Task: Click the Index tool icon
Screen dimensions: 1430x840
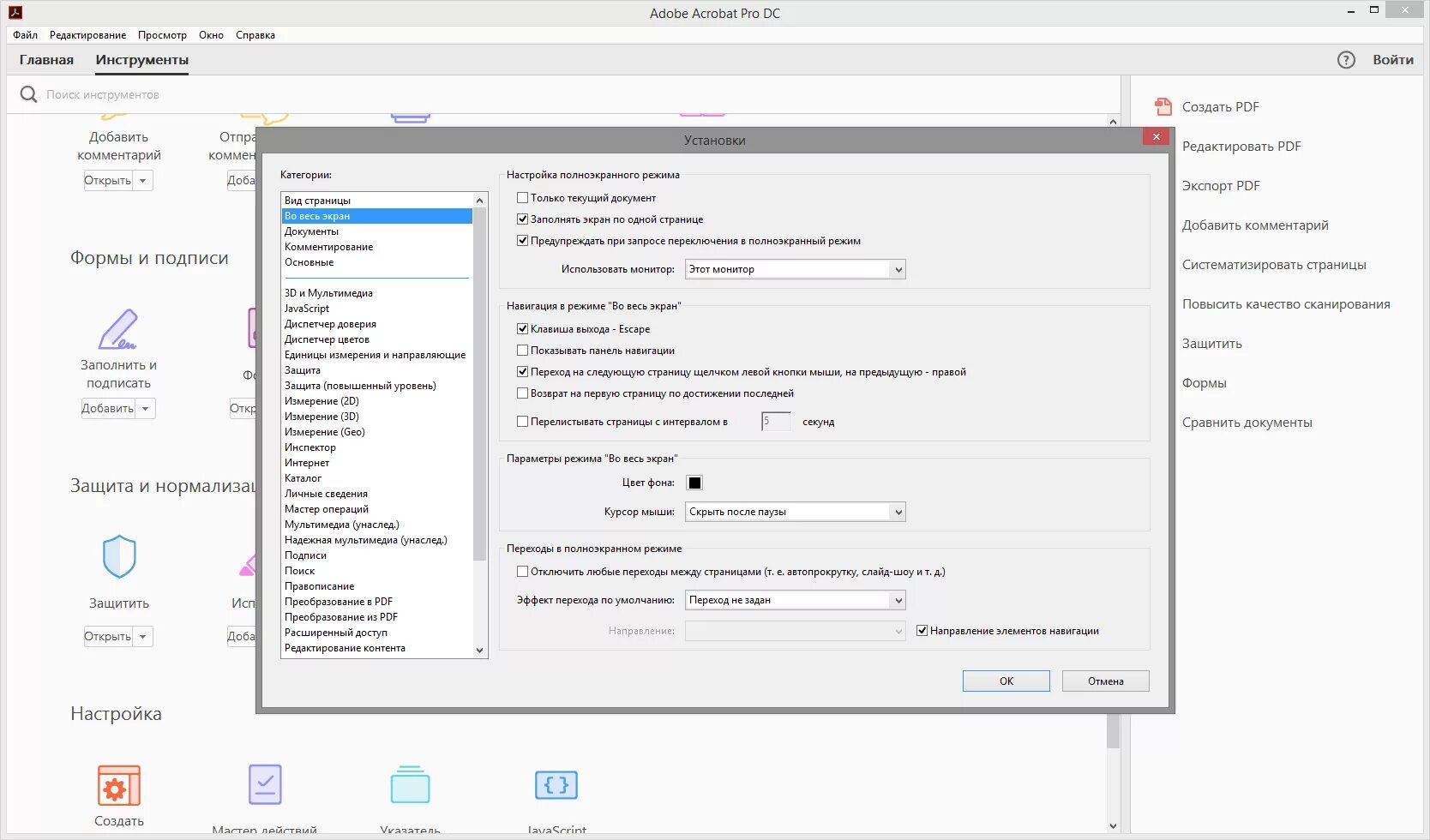Action: click(410, 784)
